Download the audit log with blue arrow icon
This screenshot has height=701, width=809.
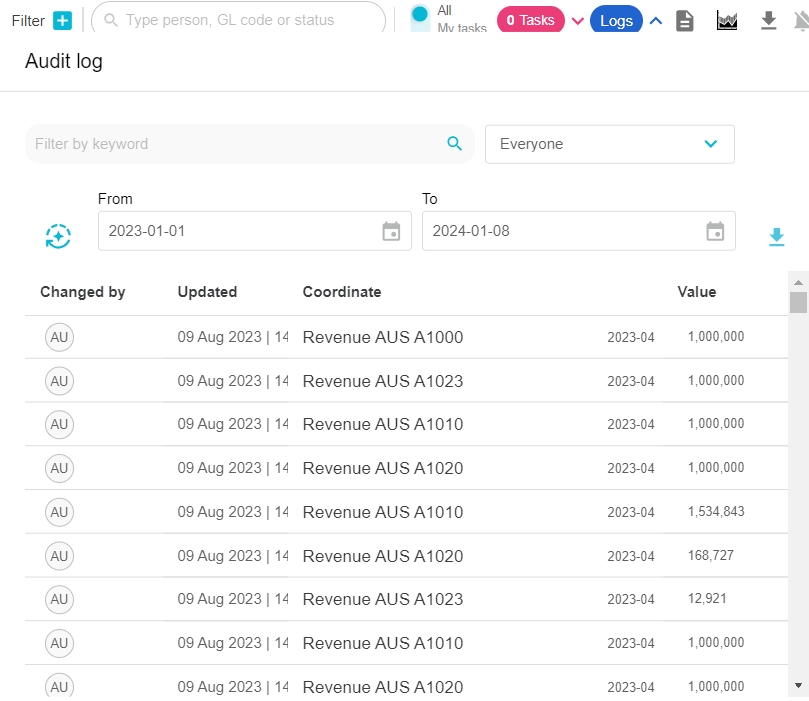tap(776, 237)
